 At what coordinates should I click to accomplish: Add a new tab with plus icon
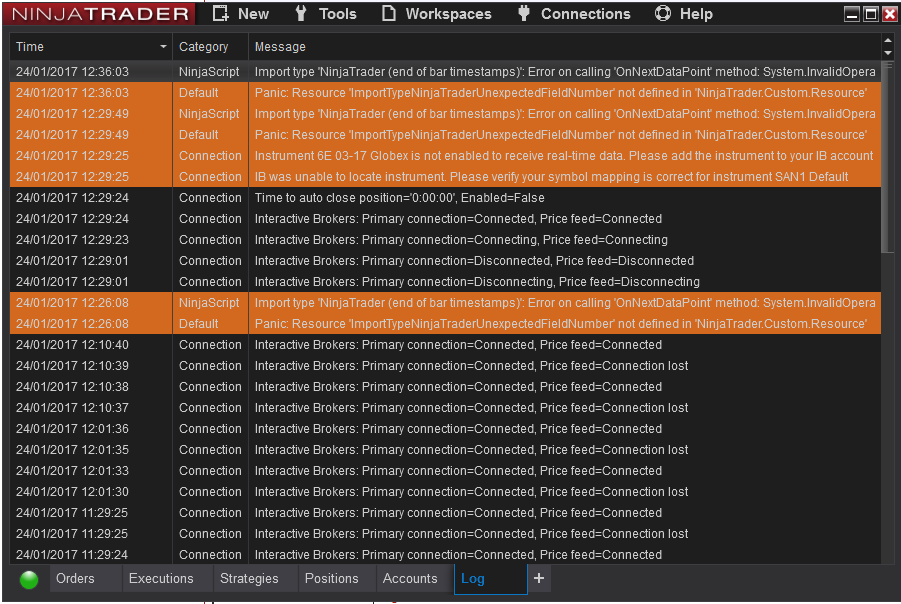pos(538,578)
